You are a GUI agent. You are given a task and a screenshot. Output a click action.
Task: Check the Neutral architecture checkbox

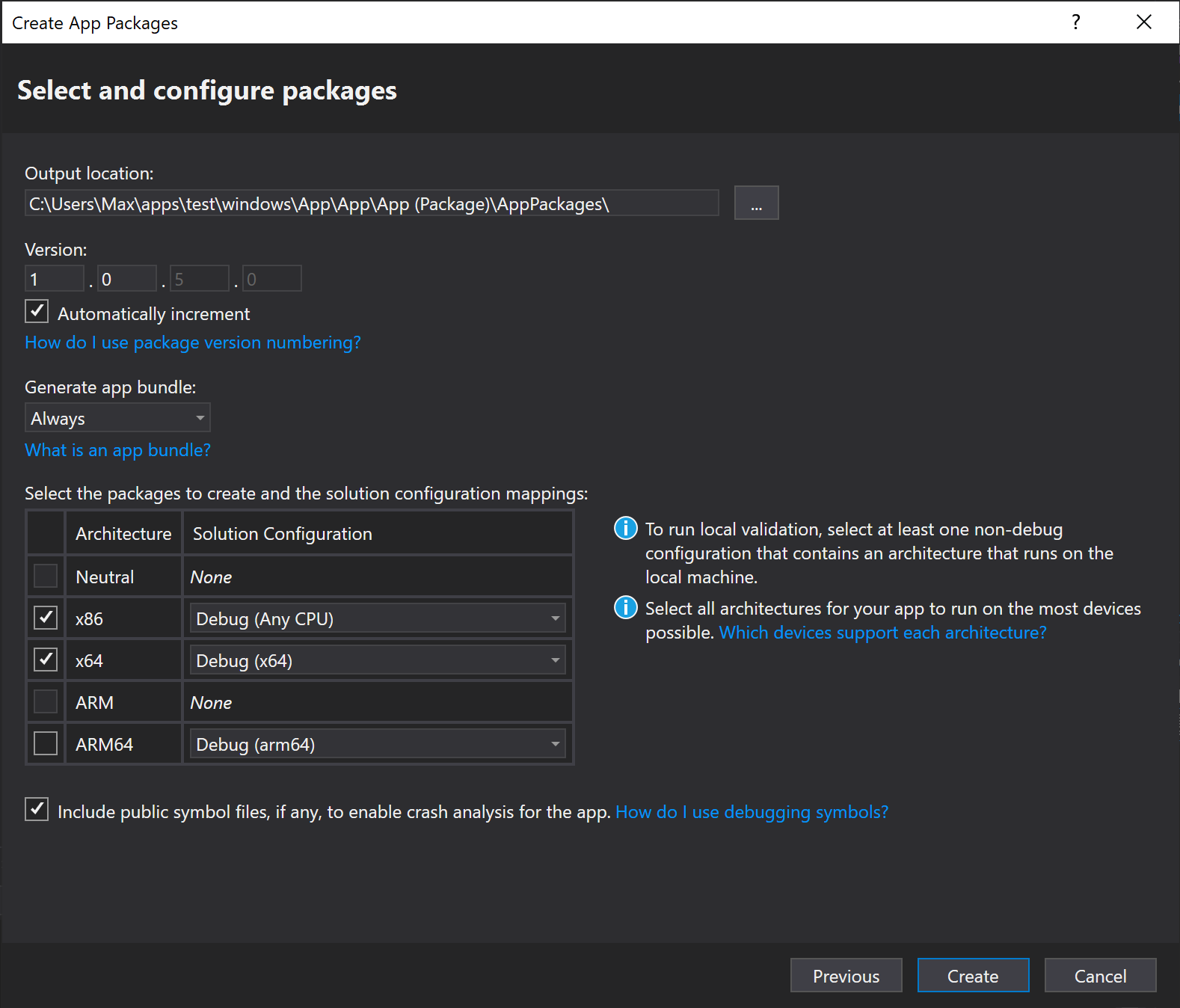(x=46, y=576)
